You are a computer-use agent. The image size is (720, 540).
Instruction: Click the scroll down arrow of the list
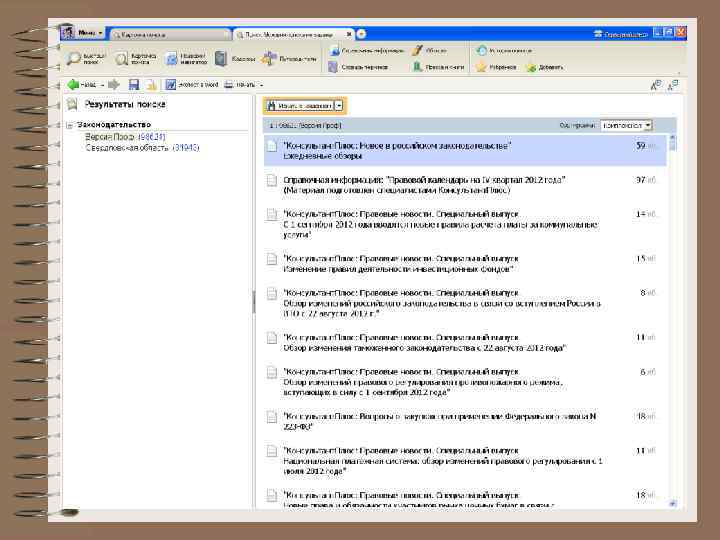tap(673, 504)
